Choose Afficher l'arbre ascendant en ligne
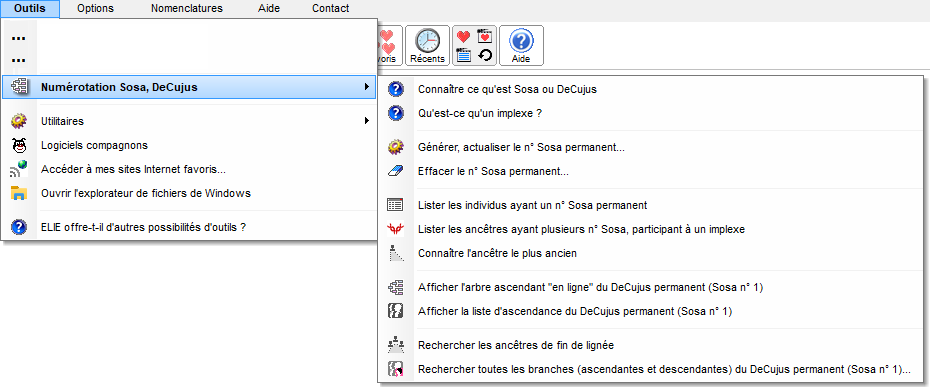This screenshot has width=930, height=387. (x=650, y=287)
